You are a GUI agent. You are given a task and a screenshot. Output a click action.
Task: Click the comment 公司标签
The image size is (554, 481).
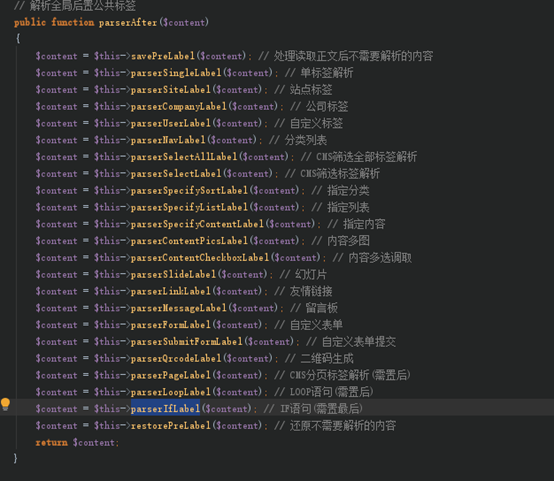pyautogui.click(x=327, y=106)
